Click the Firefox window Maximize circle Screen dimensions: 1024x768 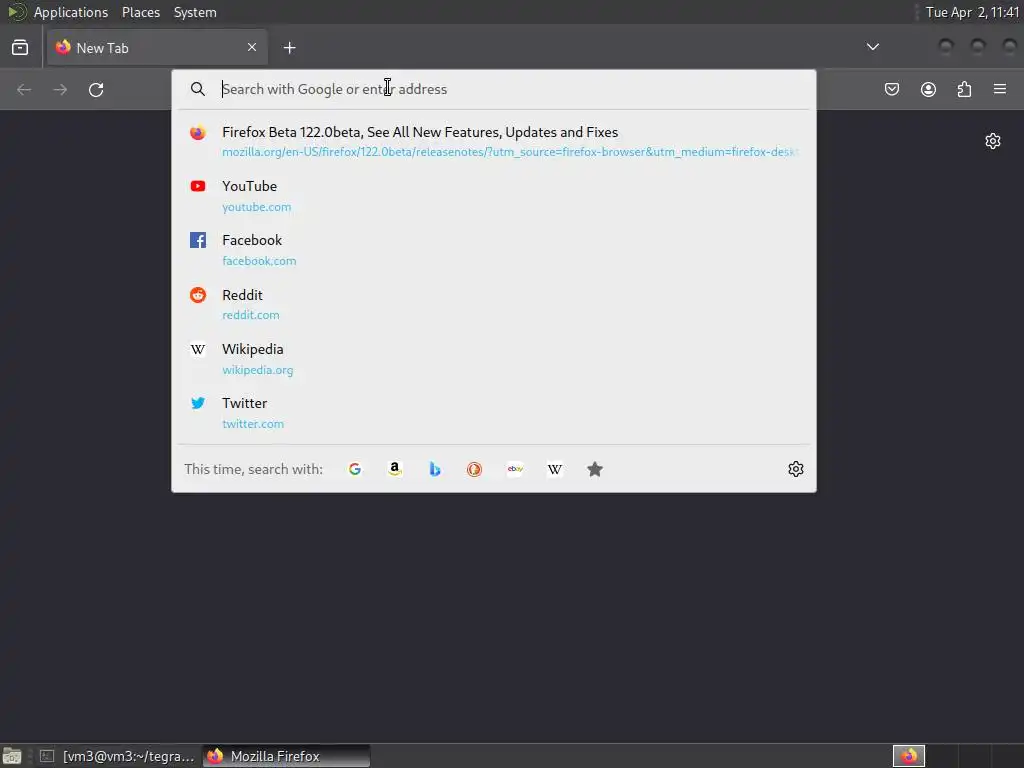pos(978,46)
